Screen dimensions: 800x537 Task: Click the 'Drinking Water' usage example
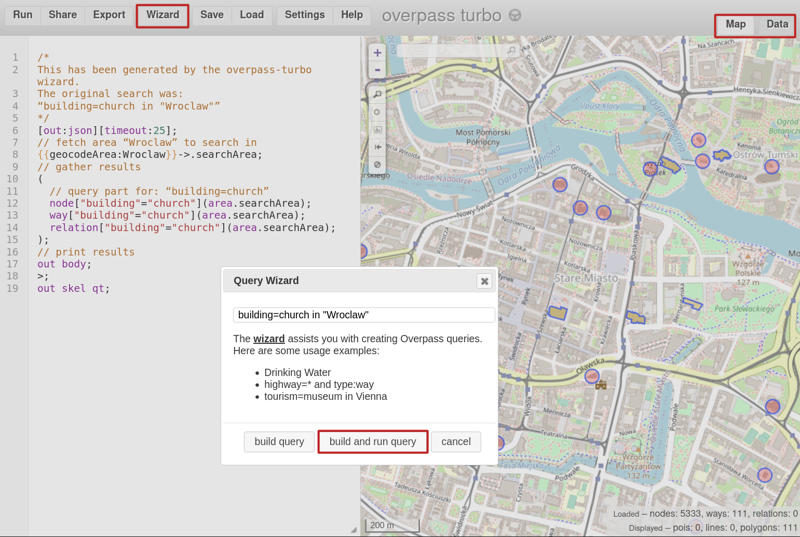coord(297,372)
